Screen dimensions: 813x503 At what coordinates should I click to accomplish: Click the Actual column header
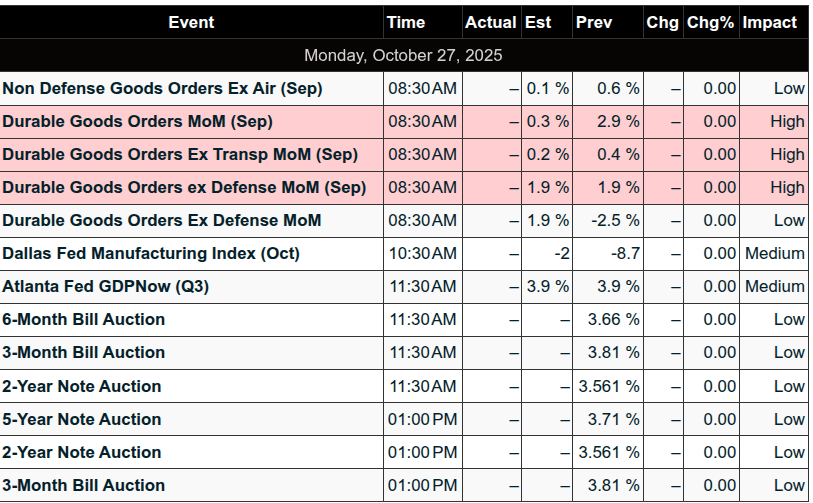point(490,22)
